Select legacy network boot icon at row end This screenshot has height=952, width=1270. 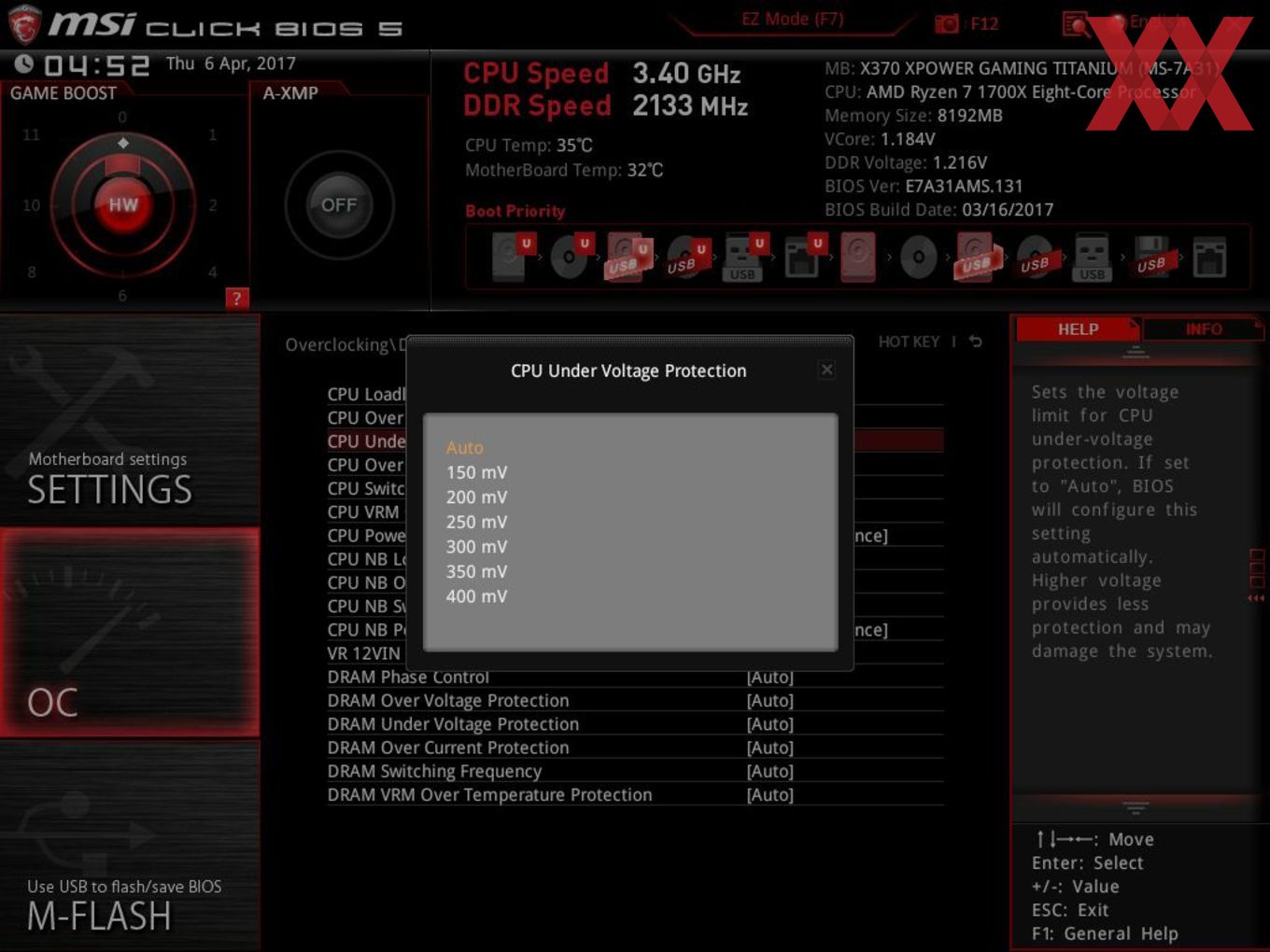(x=1209, y=257)
